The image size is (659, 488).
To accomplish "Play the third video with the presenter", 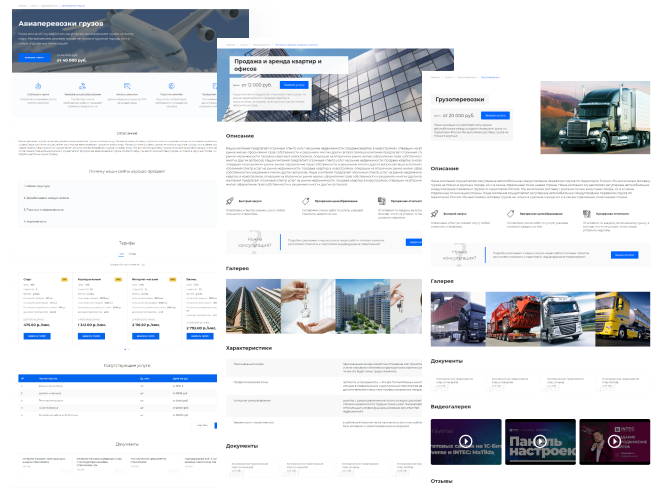I will [x=614, y=441].
